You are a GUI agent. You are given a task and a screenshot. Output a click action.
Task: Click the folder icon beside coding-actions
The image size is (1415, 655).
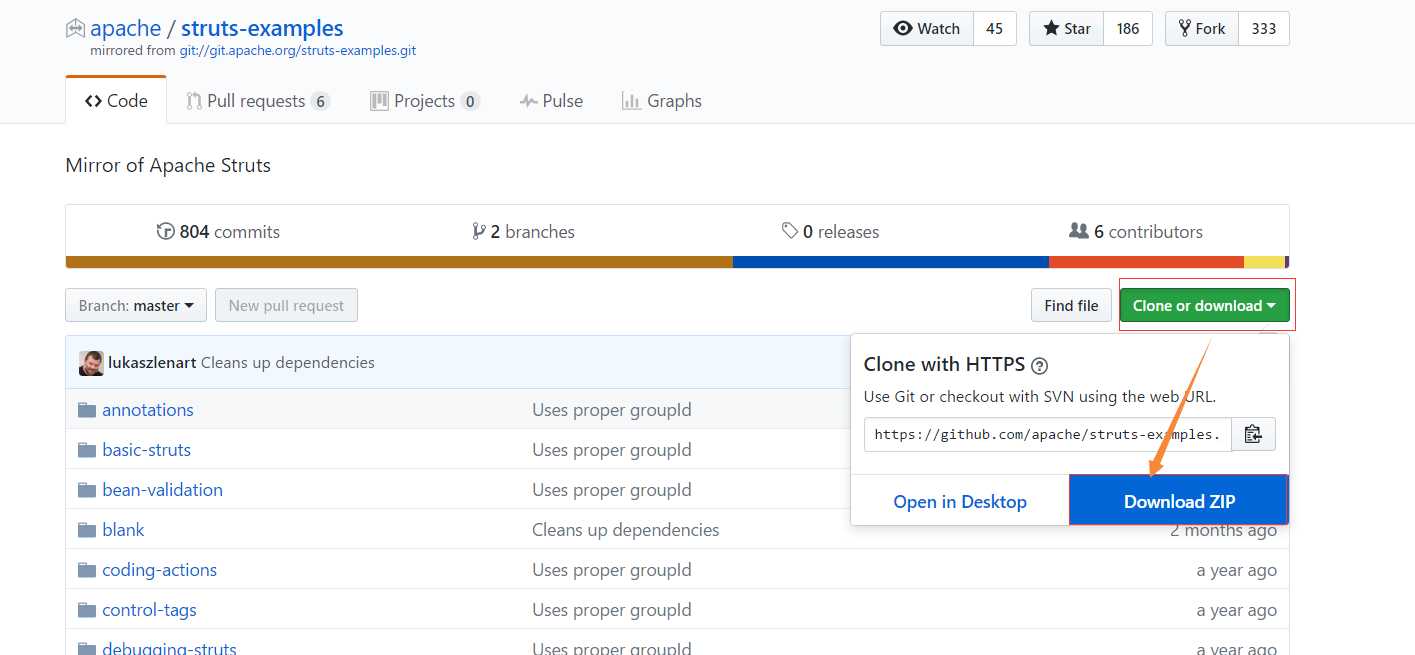(x=87, y=570)
